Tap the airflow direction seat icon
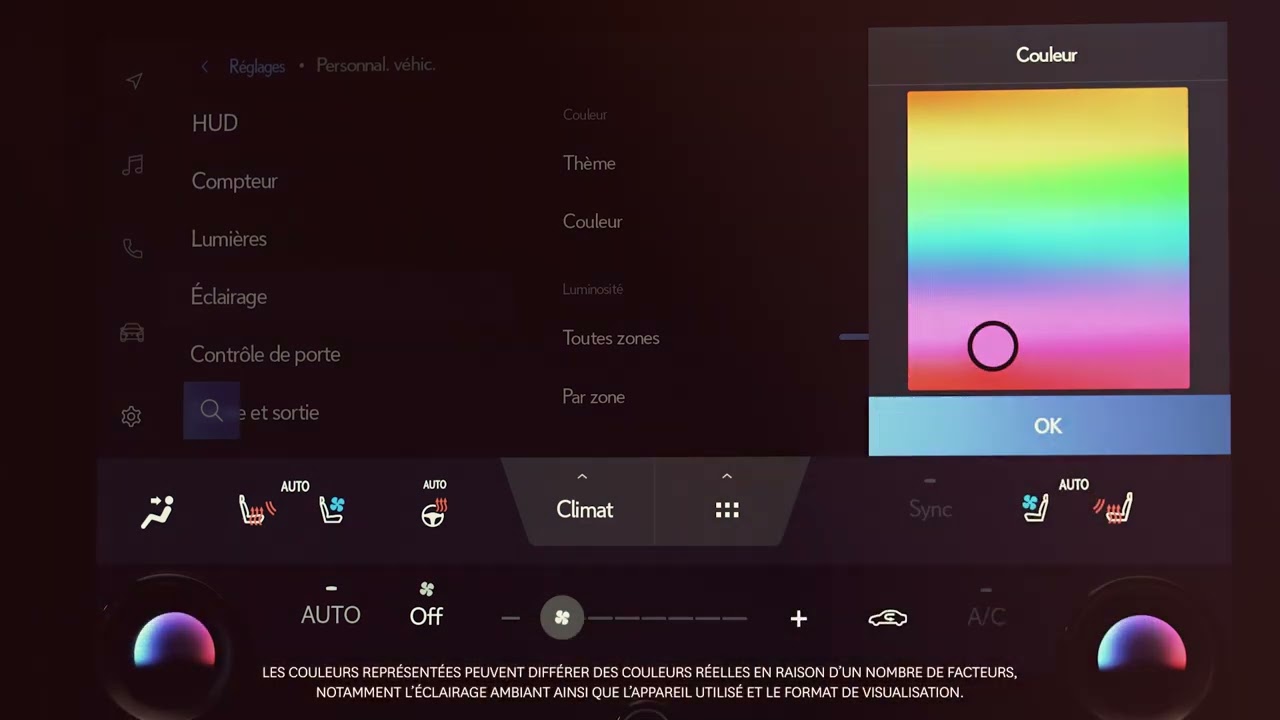 pos(157,511)
